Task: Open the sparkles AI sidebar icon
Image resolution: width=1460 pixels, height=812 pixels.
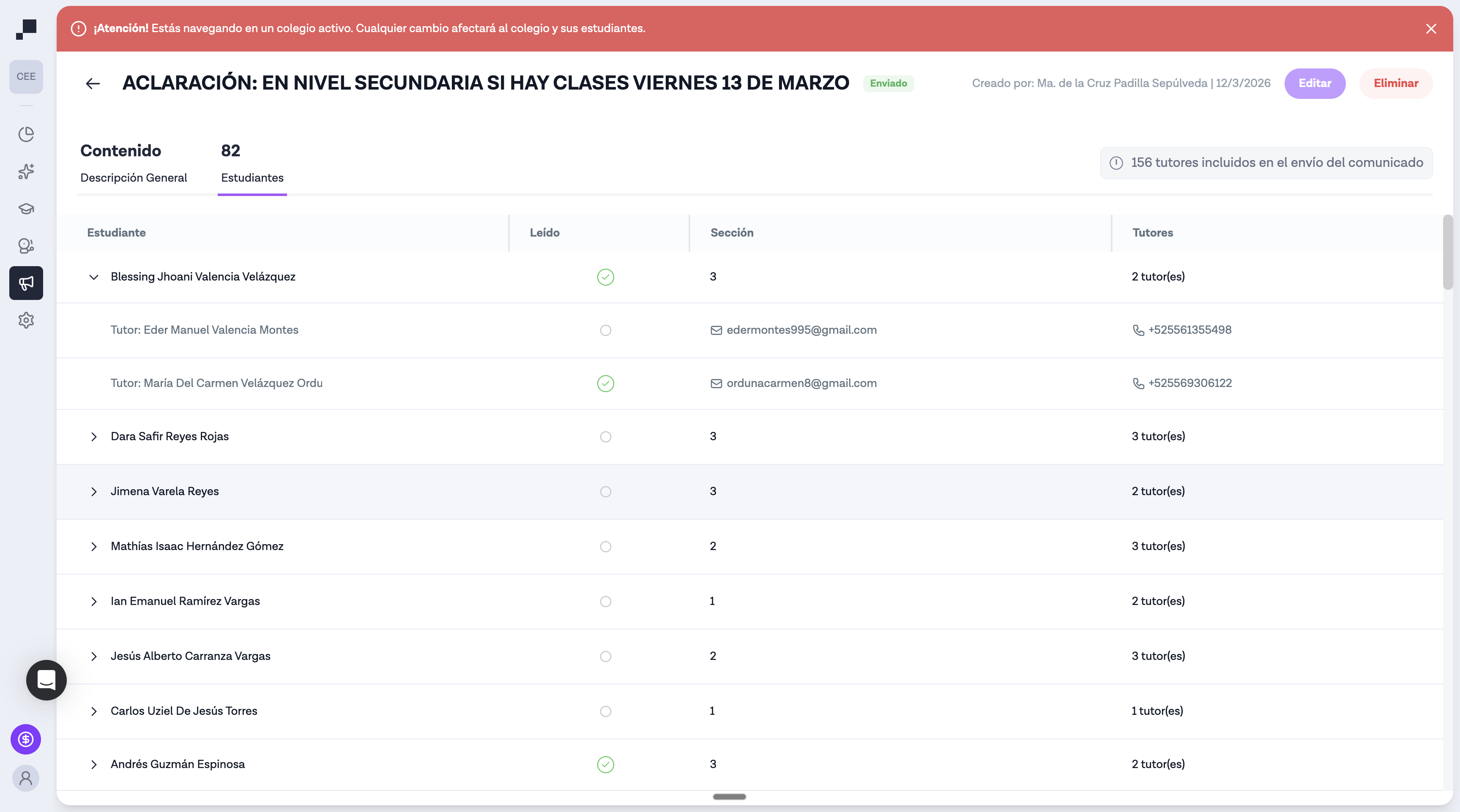Action: click(x=26, y=171)
